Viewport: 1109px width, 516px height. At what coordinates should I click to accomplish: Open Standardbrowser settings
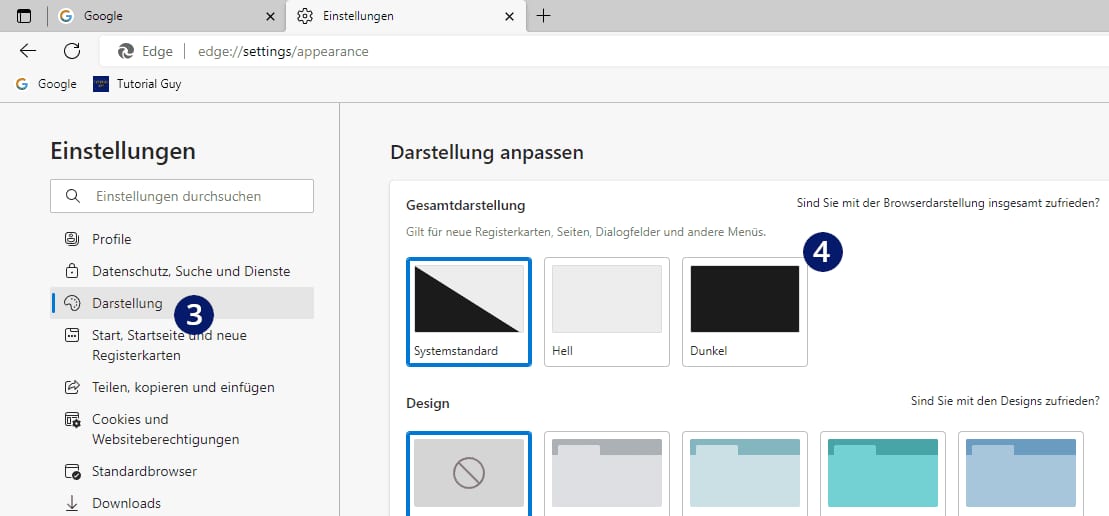pyautogui.click(x=182, y=471)
